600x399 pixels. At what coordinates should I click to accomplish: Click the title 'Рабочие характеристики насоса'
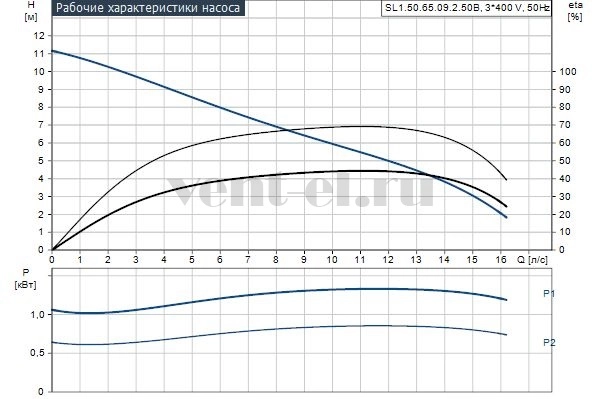(148, 8)
